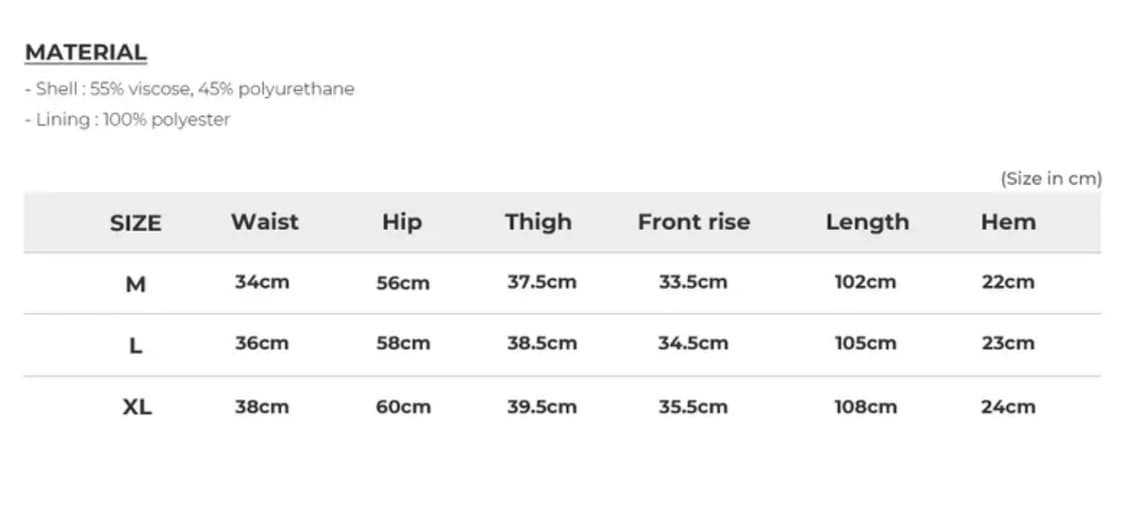Click the Front rise column header
Image resolution: width=1125 pixels, height=509 pixels.
[693, 222]
